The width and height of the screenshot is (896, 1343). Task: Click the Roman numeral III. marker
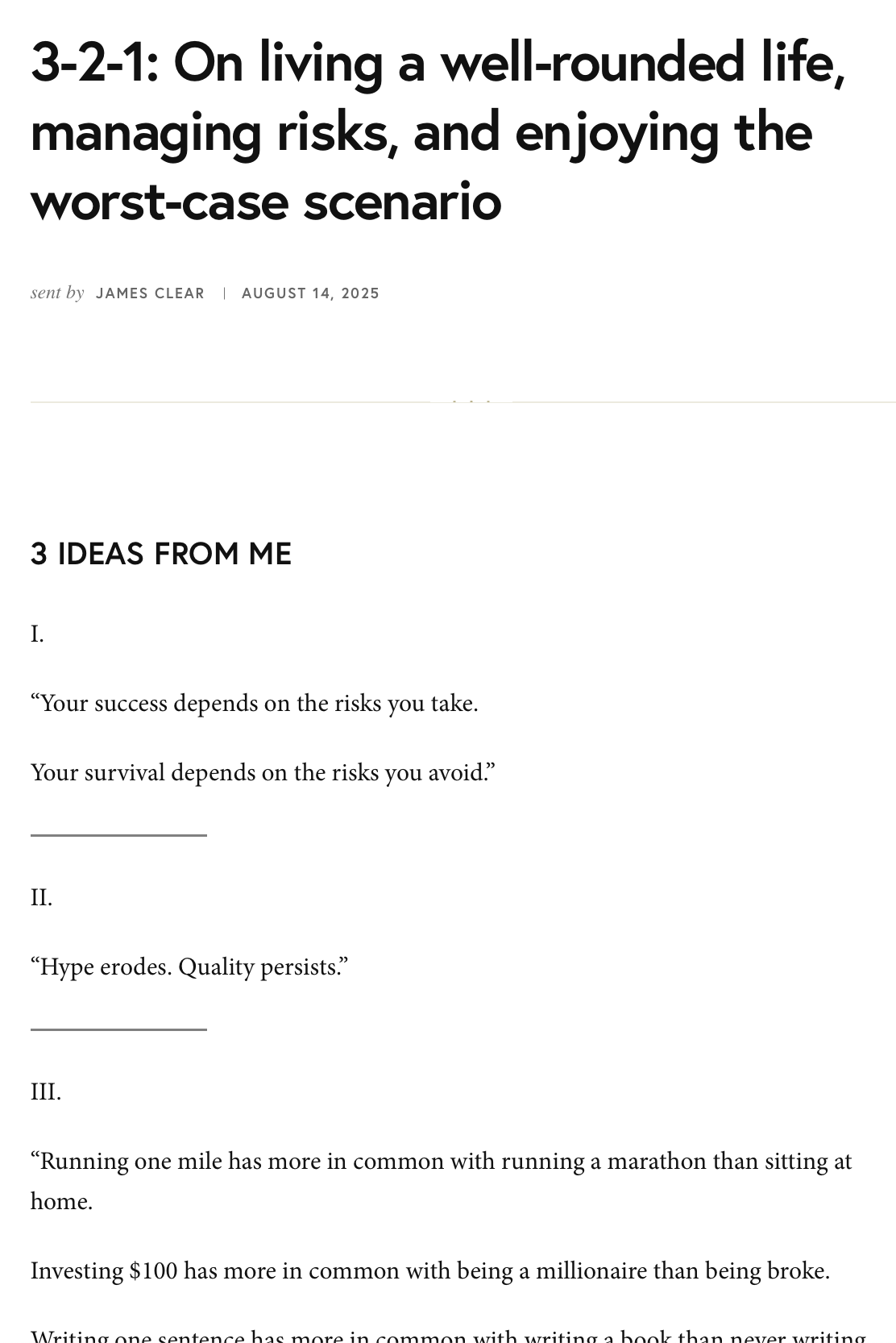point(46,1092)
